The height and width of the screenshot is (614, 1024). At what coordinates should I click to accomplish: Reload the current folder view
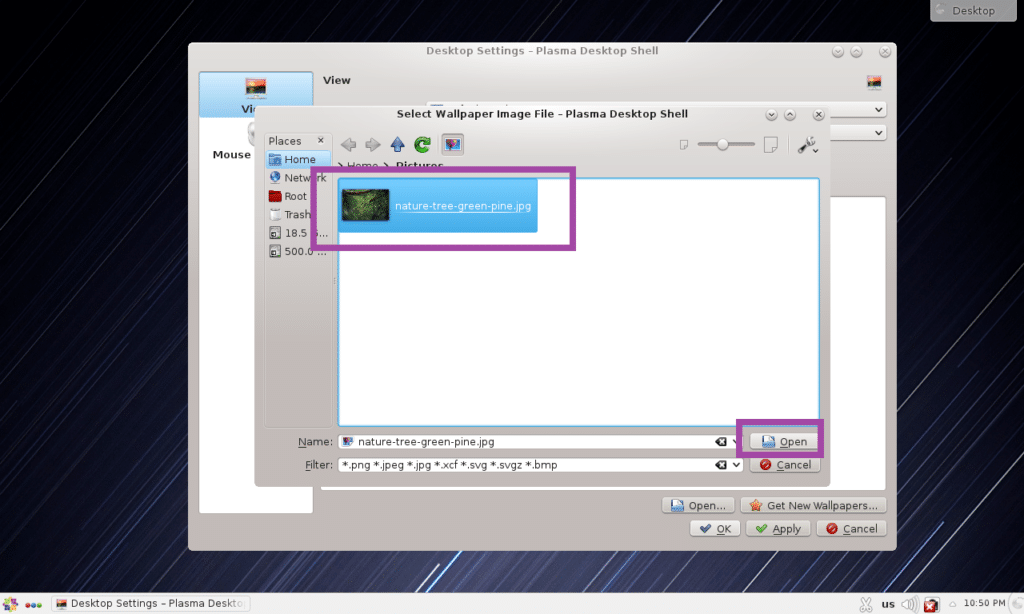pos(421,144)
